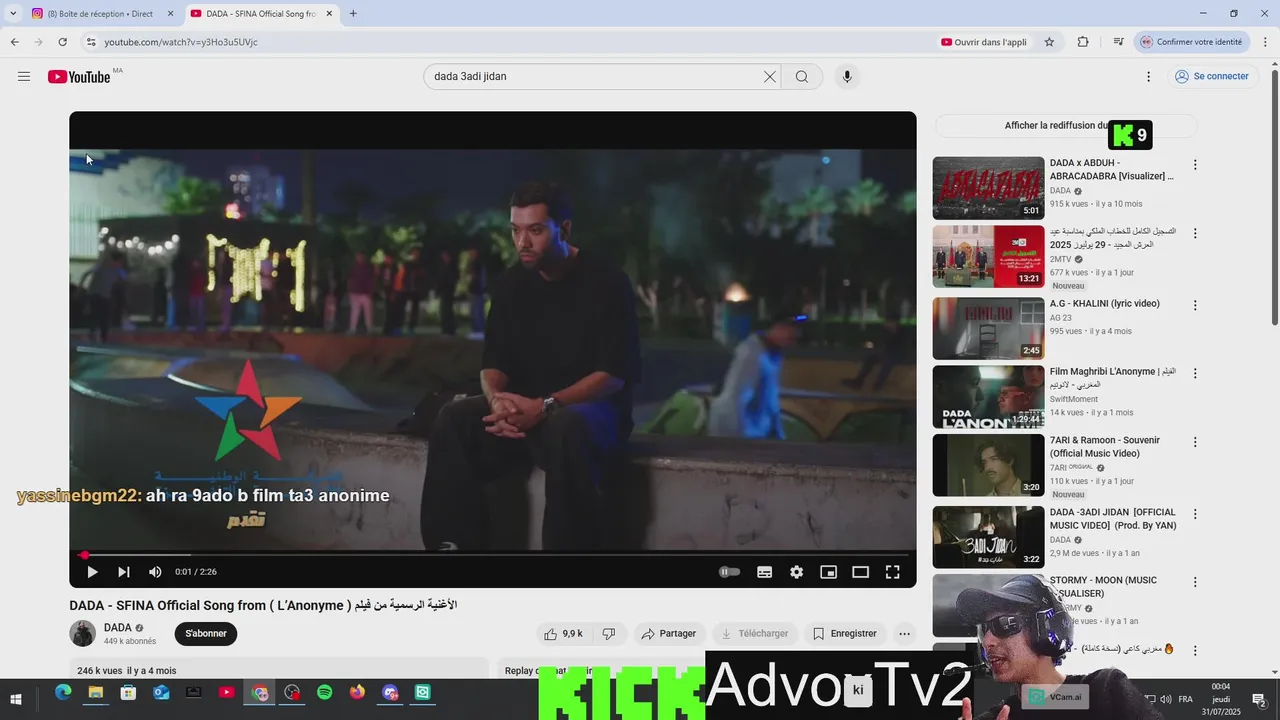Start voice search with microphone
1280x720 pixels.
pos(847,77)
